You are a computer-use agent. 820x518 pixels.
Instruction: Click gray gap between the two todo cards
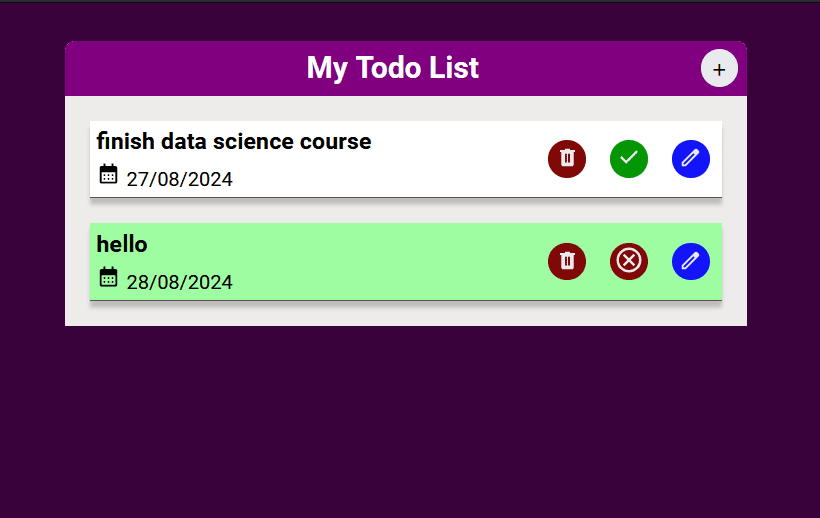(x=406, y=211)
